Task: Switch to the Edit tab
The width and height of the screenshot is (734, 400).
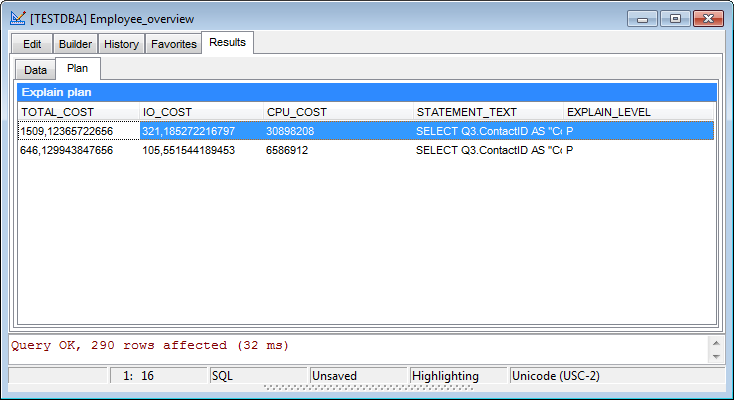Action: click(32, 44)
